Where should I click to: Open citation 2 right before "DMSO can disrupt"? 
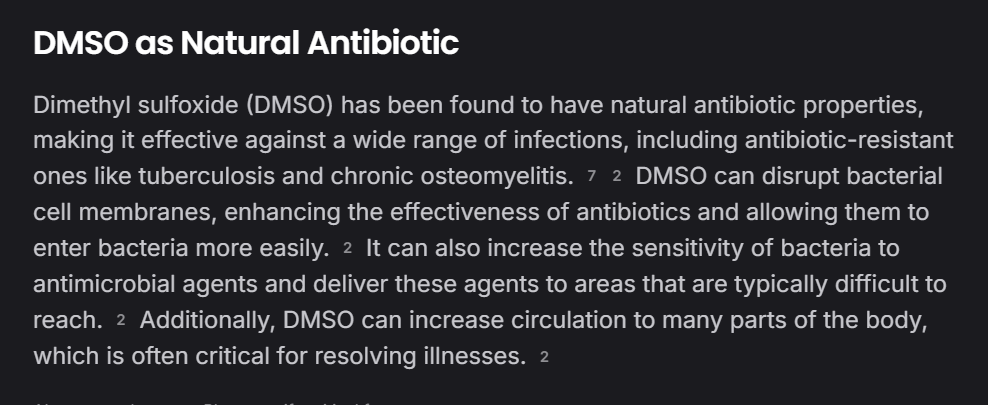click(617, 177)
